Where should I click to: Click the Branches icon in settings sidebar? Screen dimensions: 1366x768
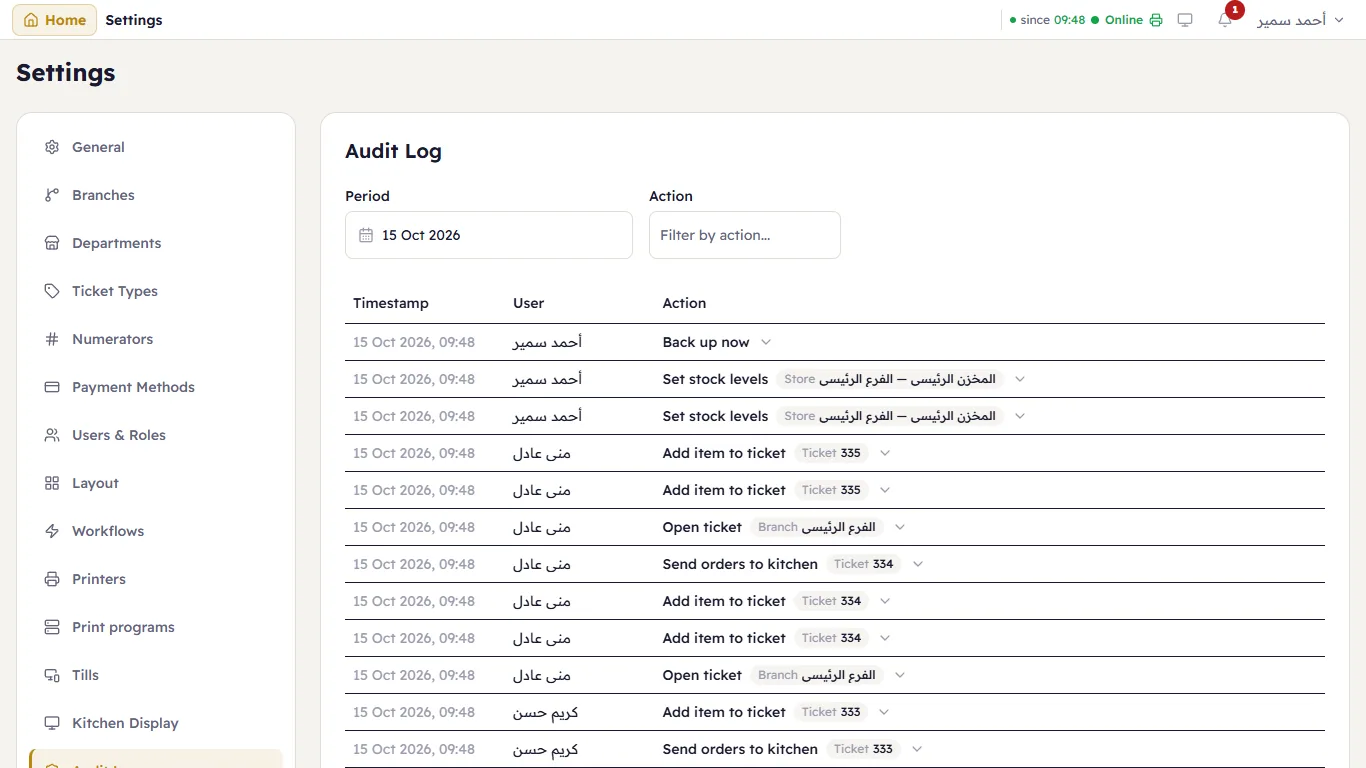pyautogui.click(x=52, y=195)
